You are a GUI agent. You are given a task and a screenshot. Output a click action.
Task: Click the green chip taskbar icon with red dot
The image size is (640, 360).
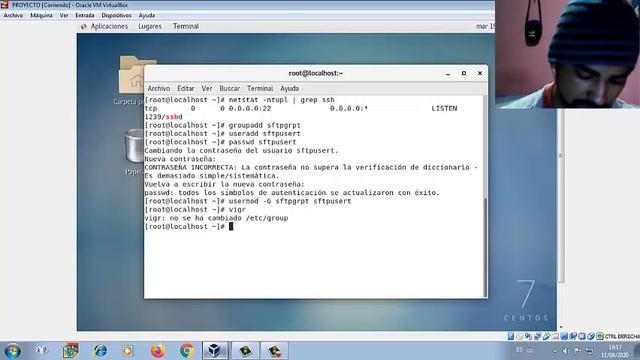coord(274,351)
